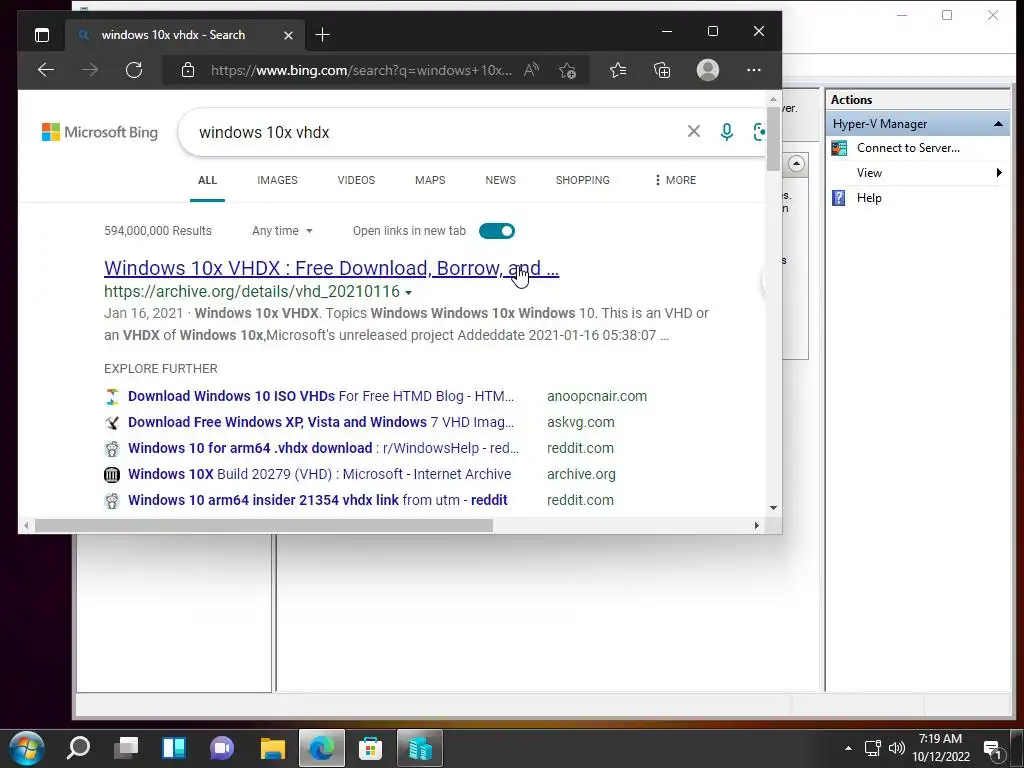Open the network tray icon

coord(873,748)
